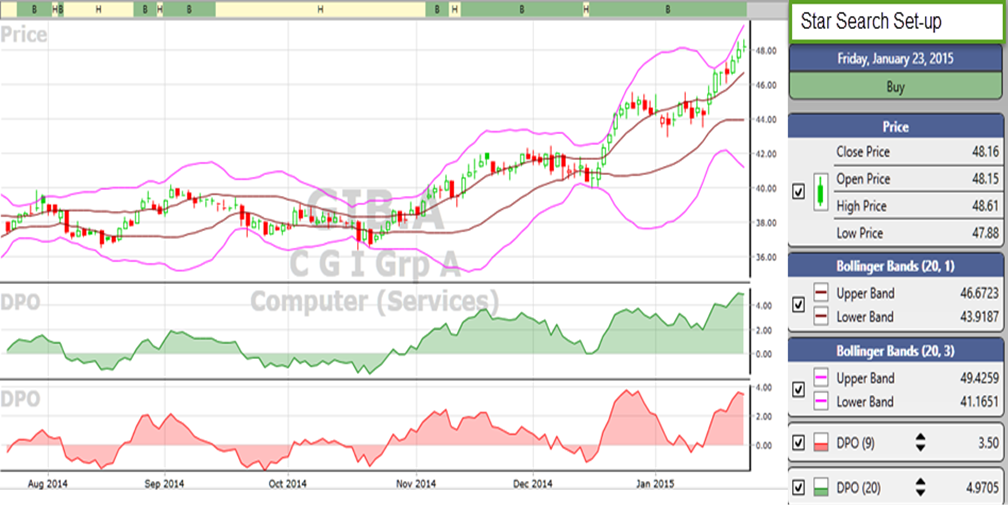
Task: Click the Friday, January 23, 2015 date bar
Action: 896,59
